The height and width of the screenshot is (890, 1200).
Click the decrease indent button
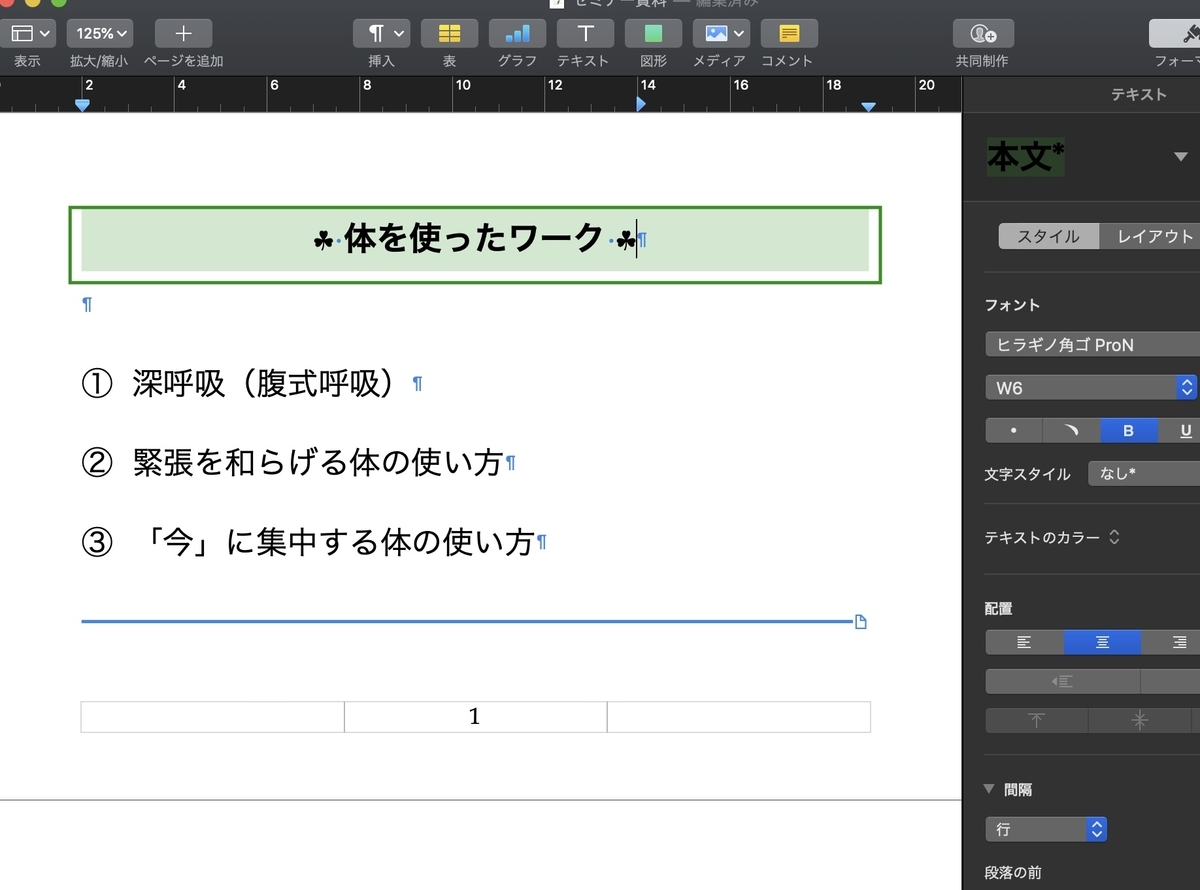click(1062, 681)
